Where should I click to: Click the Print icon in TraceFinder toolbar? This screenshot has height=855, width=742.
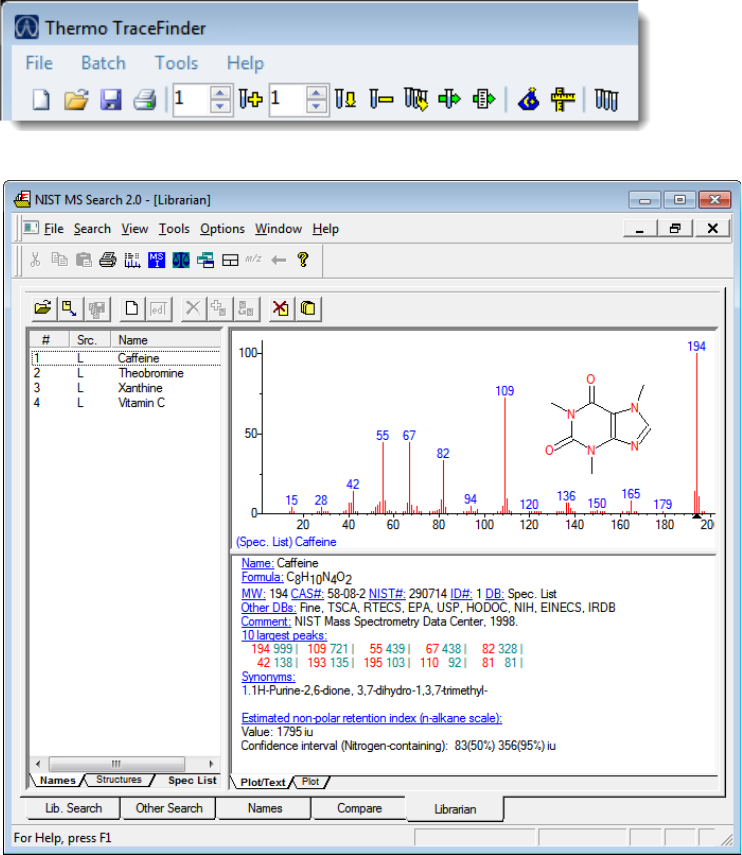[x=145, y=100]
